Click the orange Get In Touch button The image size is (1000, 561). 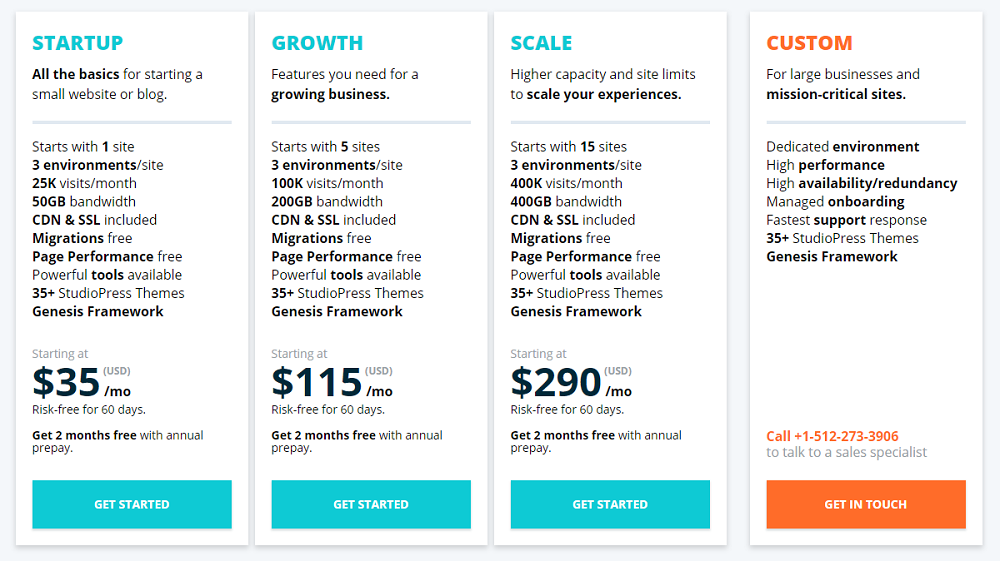[865, 504]
